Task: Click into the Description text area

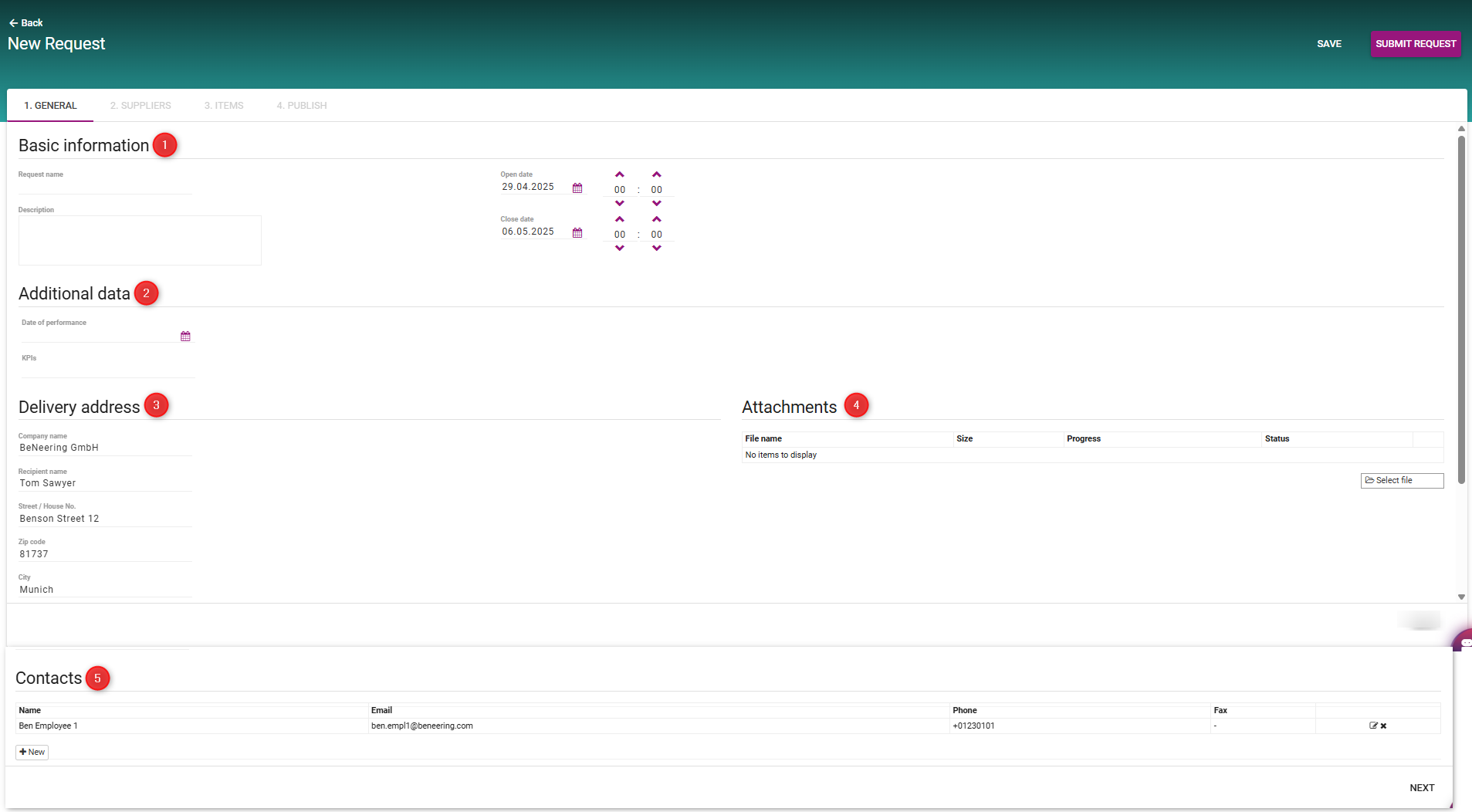Action: click(x=140, y=241)
